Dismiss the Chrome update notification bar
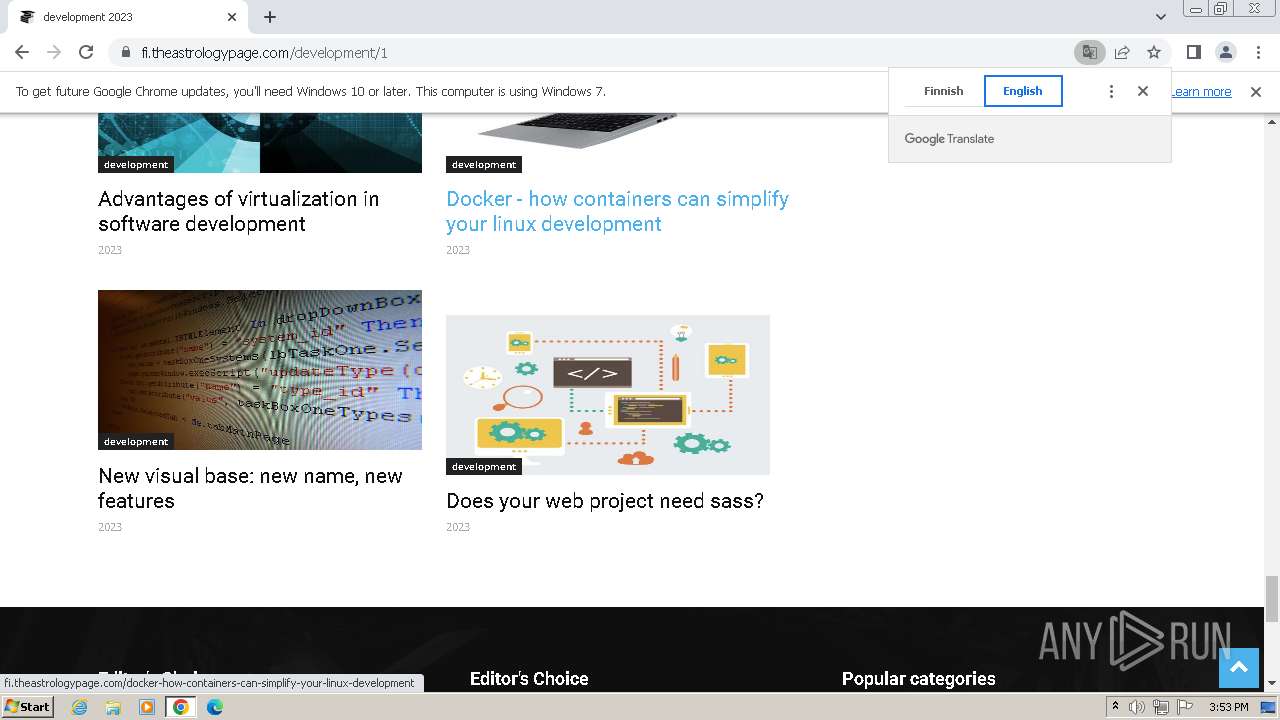 (x=1256, y=91)
